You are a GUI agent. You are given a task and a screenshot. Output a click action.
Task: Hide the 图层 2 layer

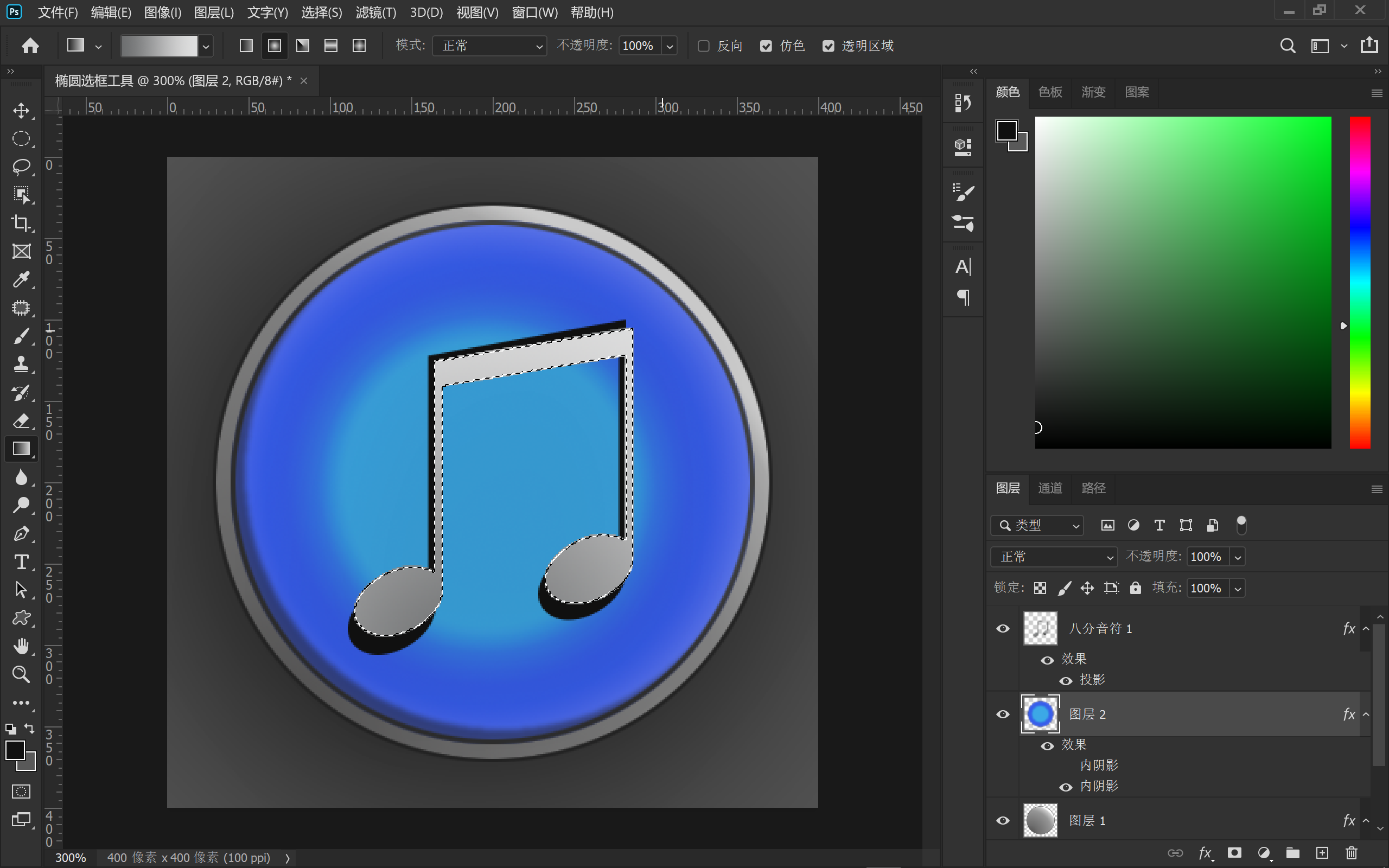[x=1003, y=714]
